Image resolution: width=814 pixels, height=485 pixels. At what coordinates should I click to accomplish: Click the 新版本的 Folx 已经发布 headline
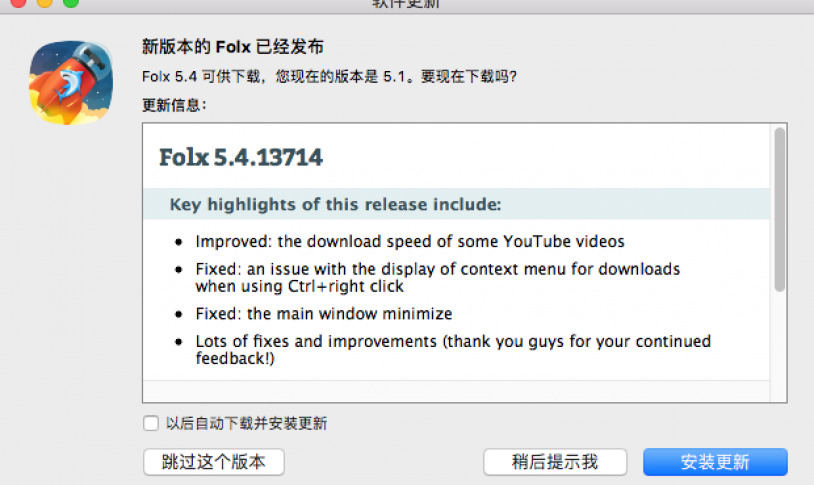(x=233, y=47)
